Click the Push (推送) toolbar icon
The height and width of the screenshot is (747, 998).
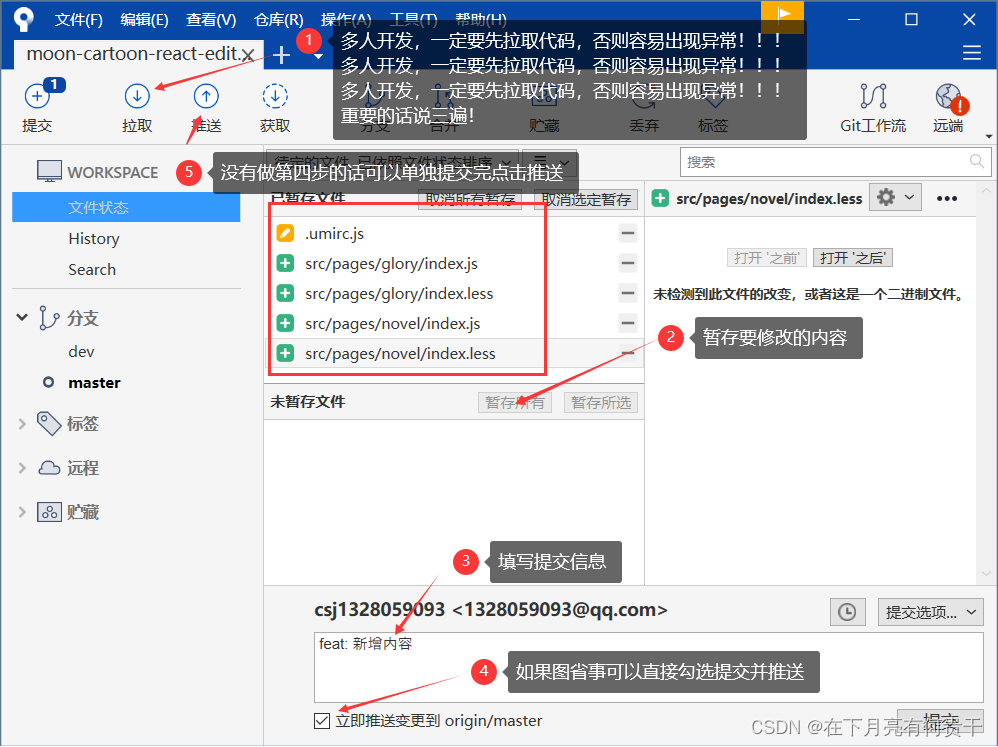tap(206, 97)
